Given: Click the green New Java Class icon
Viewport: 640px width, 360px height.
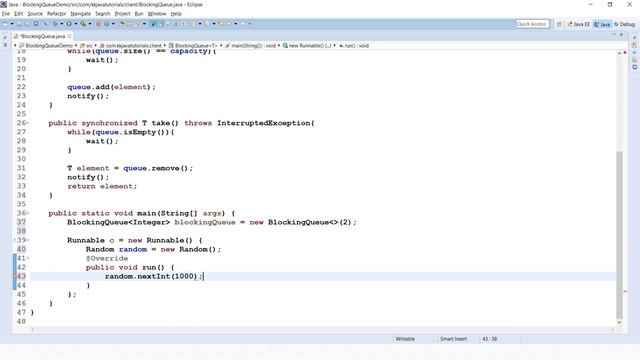Looking at the screenshot, I should tap(107, 24).
